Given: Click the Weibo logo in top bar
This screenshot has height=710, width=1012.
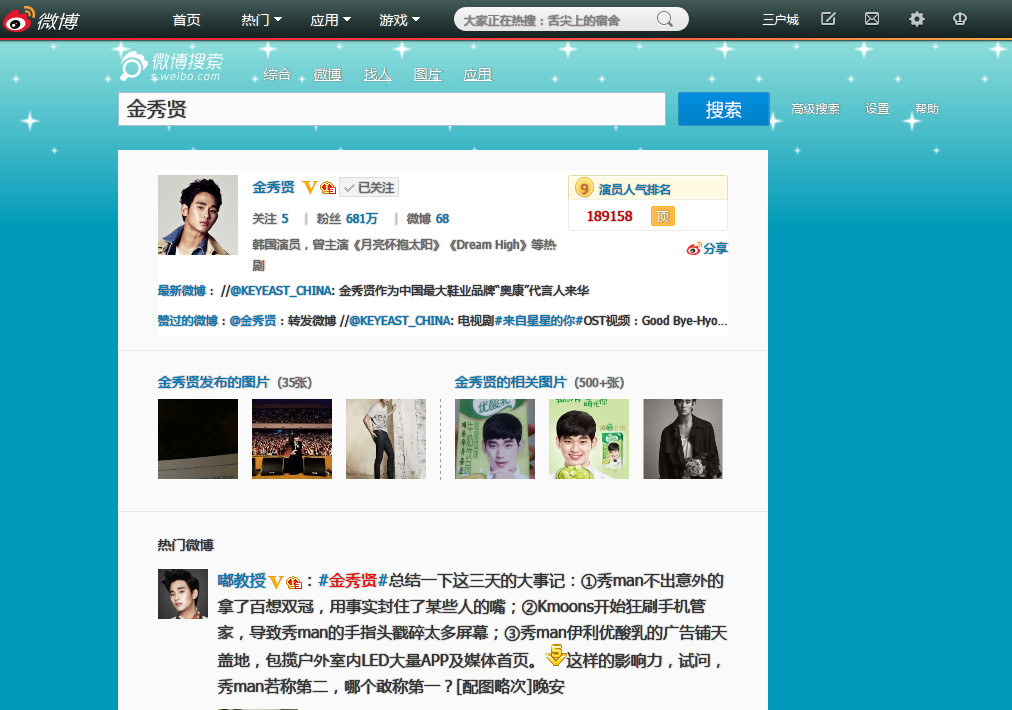Looking at the screenshot, I should [41, 20].
